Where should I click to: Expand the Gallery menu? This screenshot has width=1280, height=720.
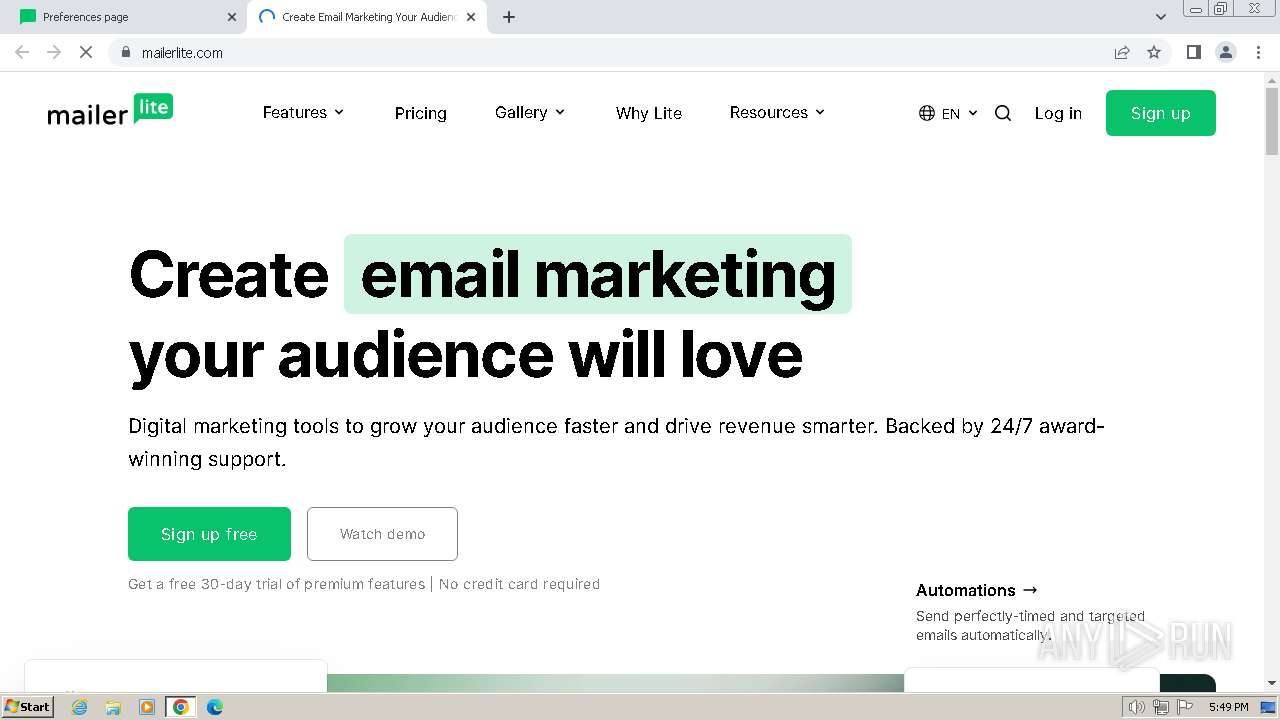(530, 112)
